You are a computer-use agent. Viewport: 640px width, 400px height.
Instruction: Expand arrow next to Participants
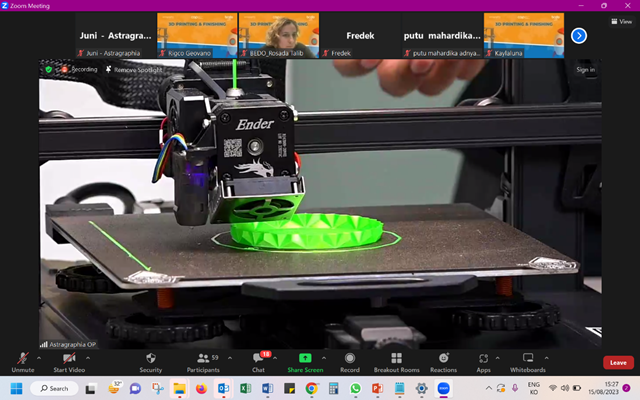(230, 358)
